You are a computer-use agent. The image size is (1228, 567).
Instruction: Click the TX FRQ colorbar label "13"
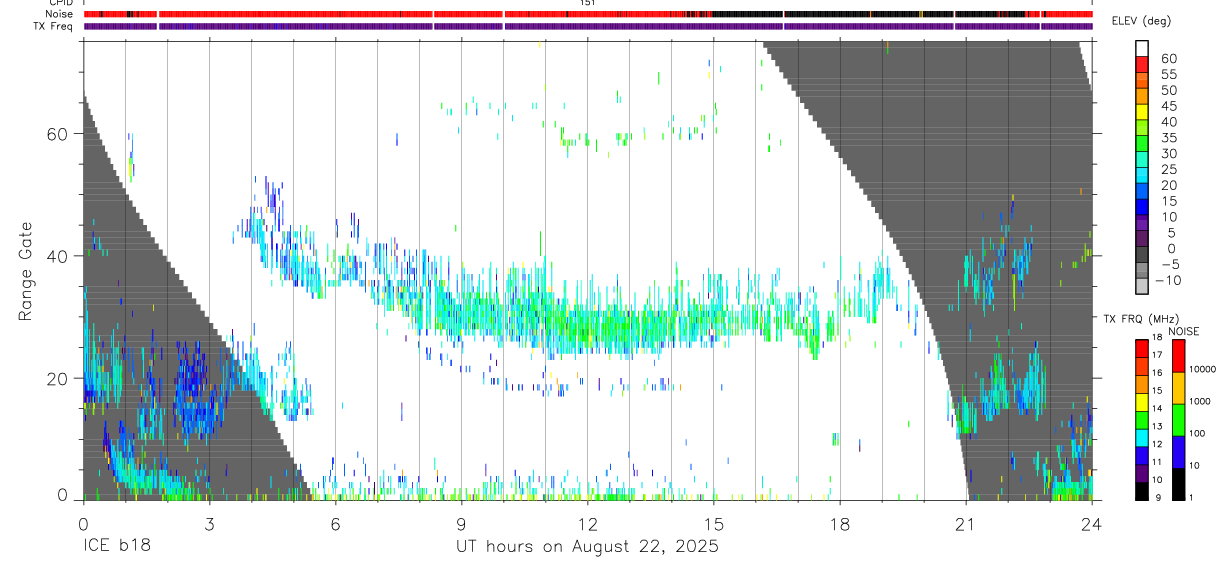pyautogui.click(x=1157, y=426)
